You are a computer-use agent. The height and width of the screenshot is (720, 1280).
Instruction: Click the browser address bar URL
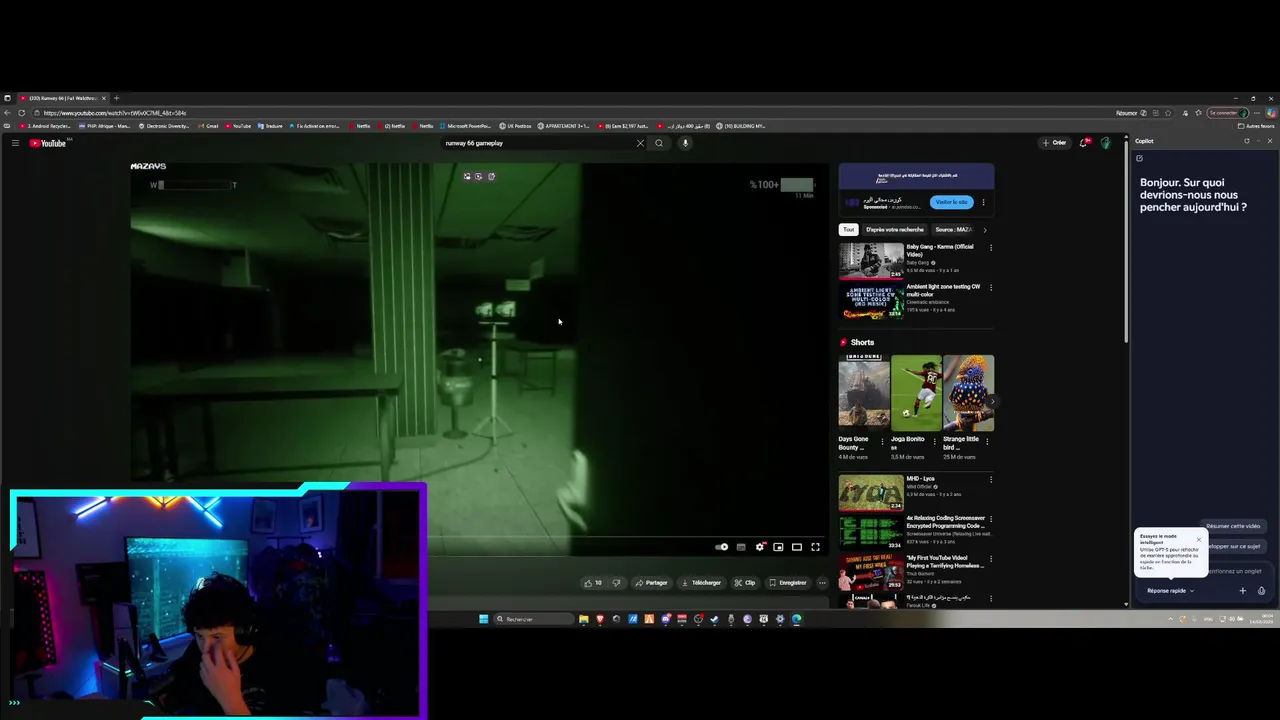point(115,113)
